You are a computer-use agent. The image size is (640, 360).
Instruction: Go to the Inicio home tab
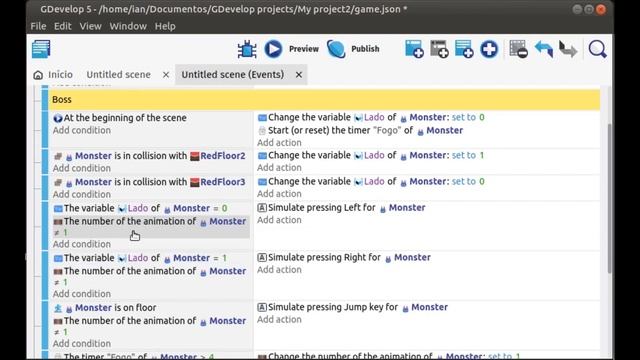[x=53, y=75]
